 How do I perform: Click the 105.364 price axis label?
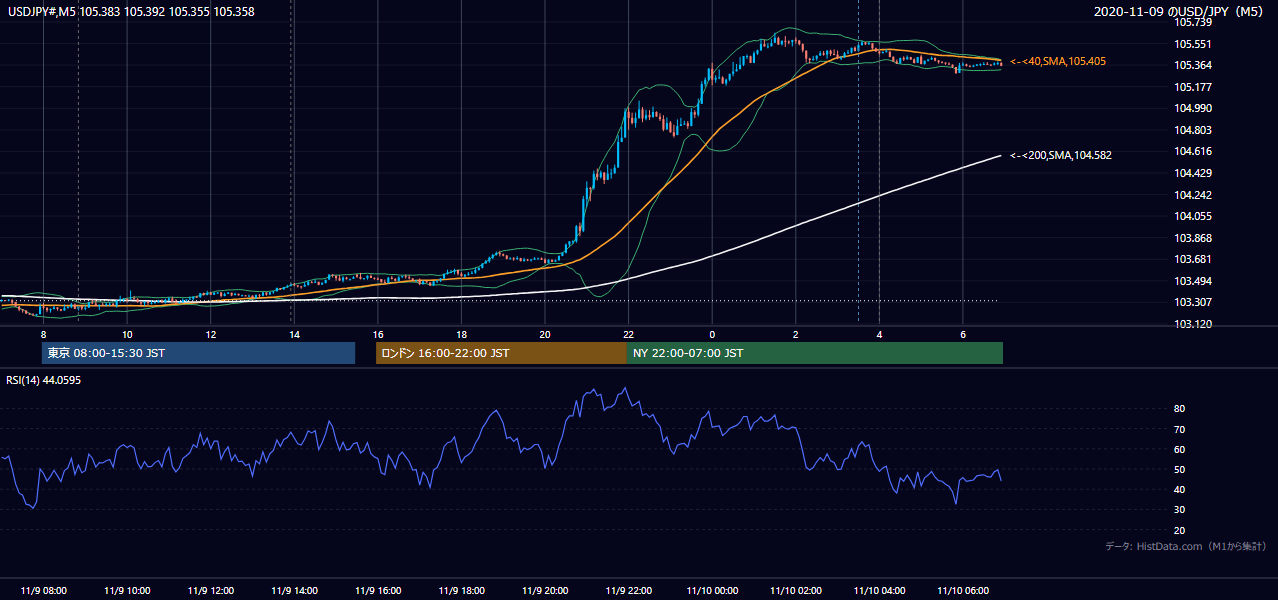point(1193,65)
